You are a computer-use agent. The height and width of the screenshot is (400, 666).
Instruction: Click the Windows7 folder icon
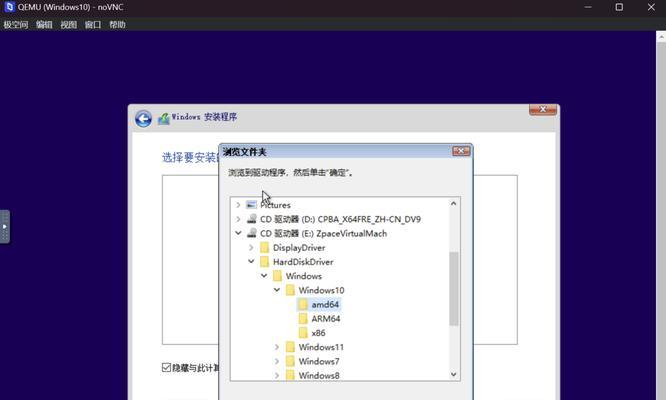pos(290,361)
